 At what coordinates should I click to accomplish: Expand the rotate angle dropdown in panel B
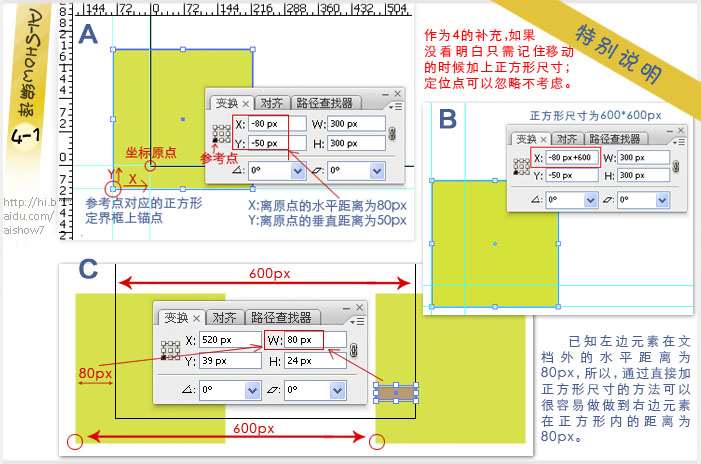pyautogui.click(x=591, y=199)
